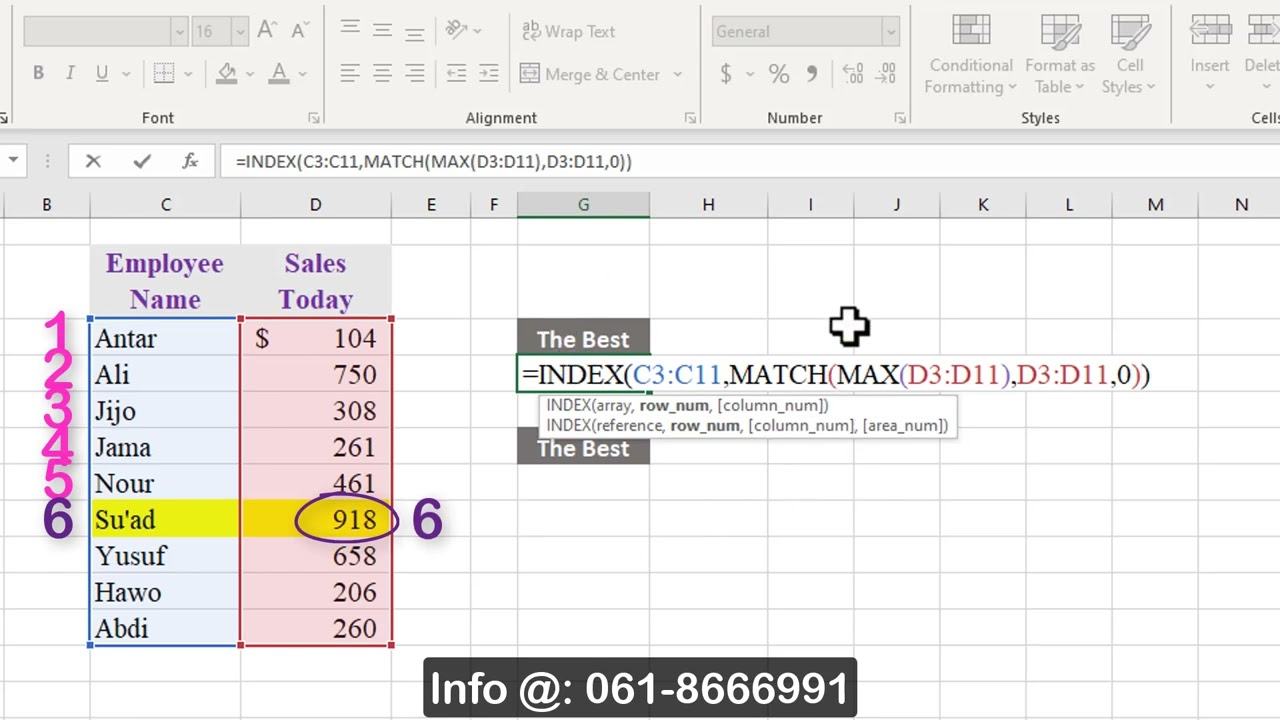Select the sales value 750 cell

point(315,375)
